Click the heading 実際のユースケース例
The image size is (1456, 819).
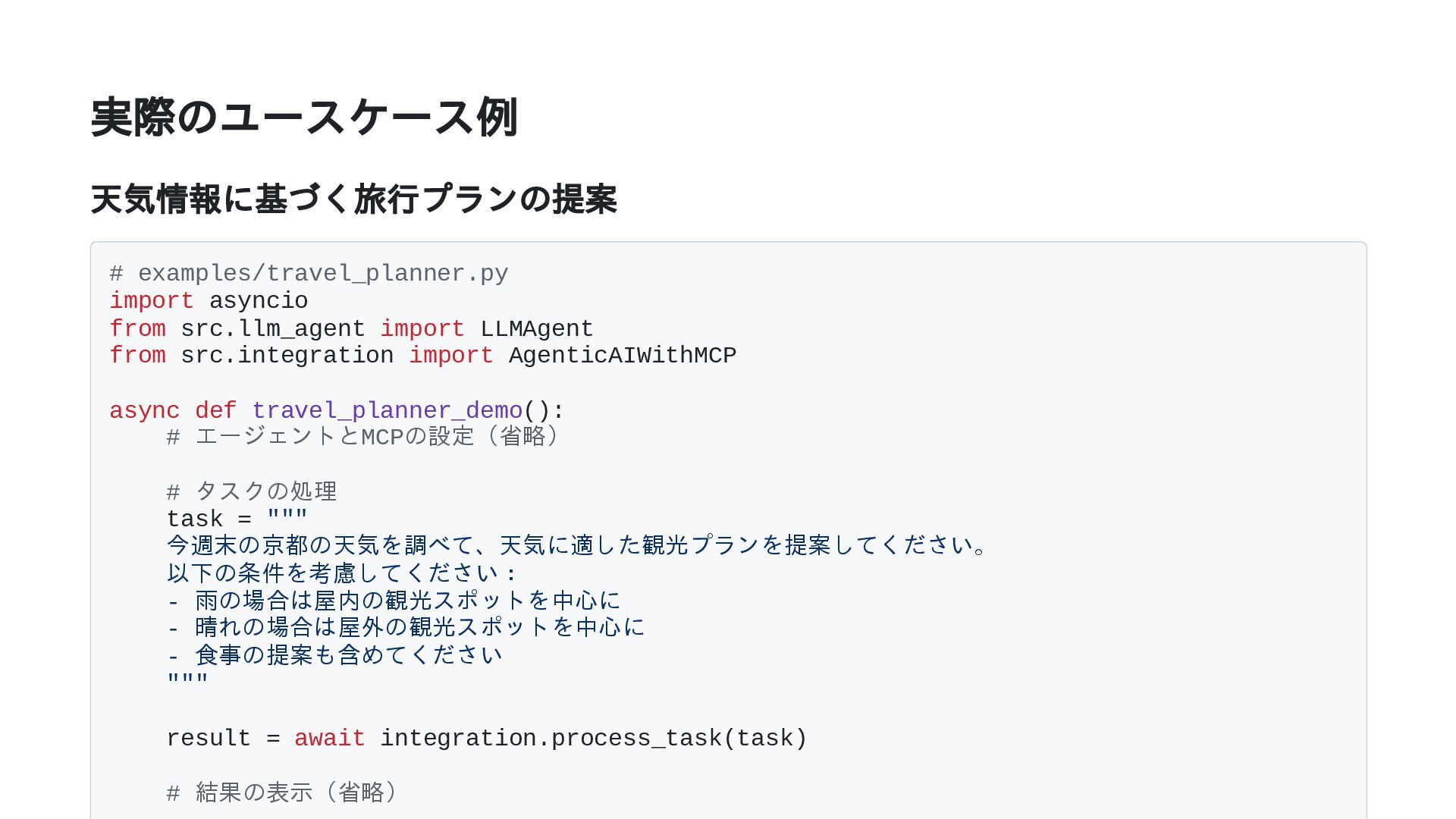click(304, 118)
